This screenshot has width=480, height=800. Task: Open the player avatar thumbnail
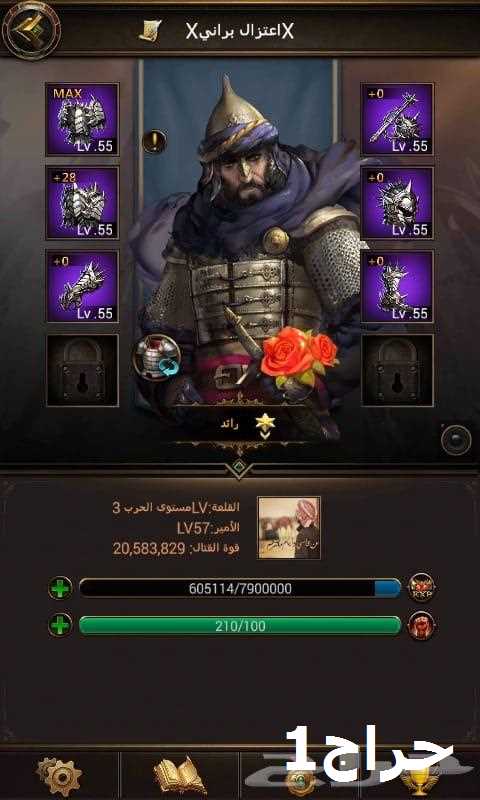point(289,528)
